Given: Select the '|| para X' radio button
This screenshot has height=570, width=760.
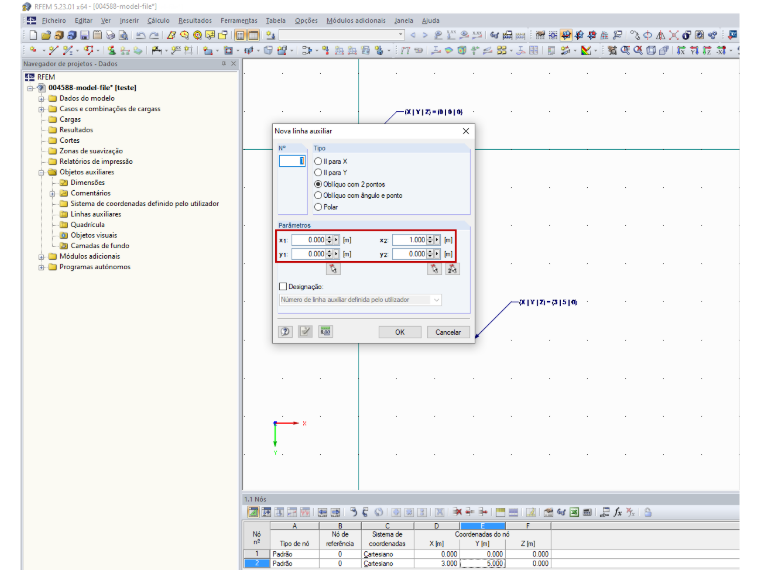Looking at the screenshot, I should tap(318, 161).
